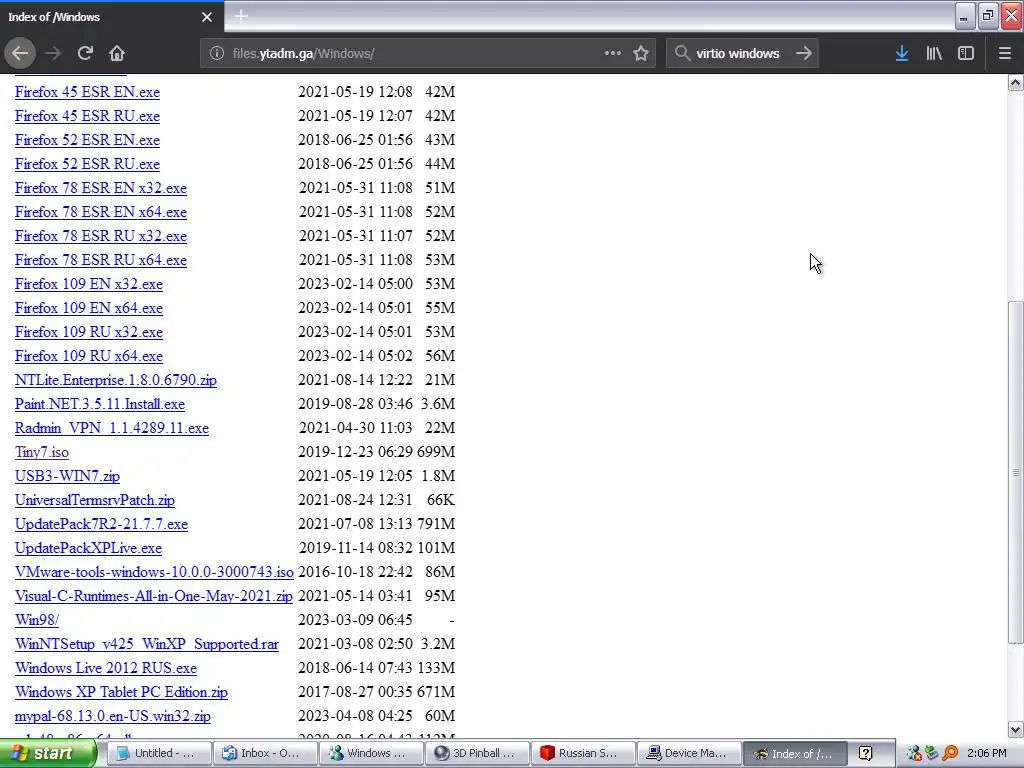Viewport: 1024px width, 768px height.
Task: Switch to Russian S... taskbar window
Action: (x=583, y=753)
